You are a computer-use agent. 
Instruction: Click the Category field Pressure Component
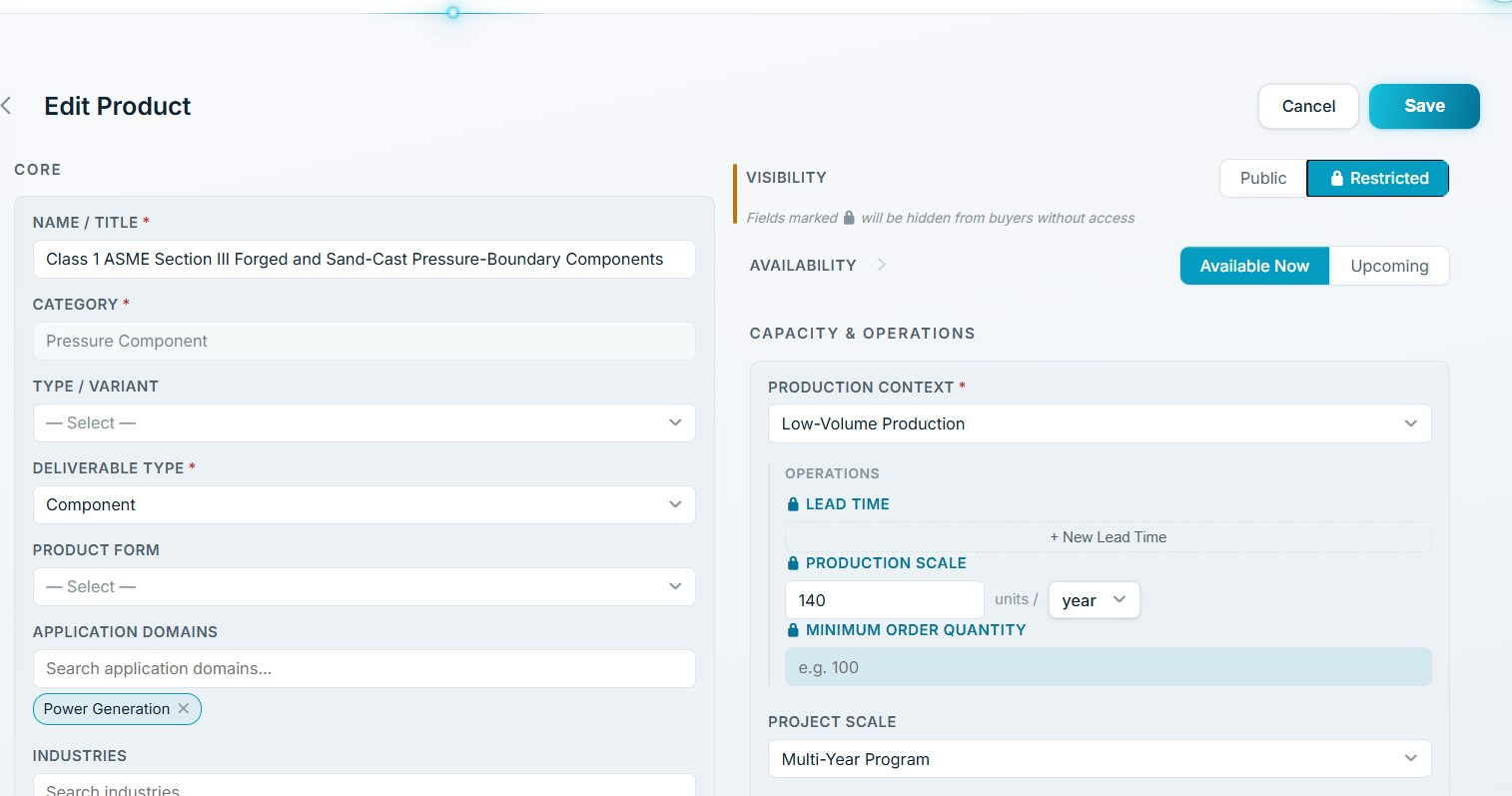tap(364, 341)
